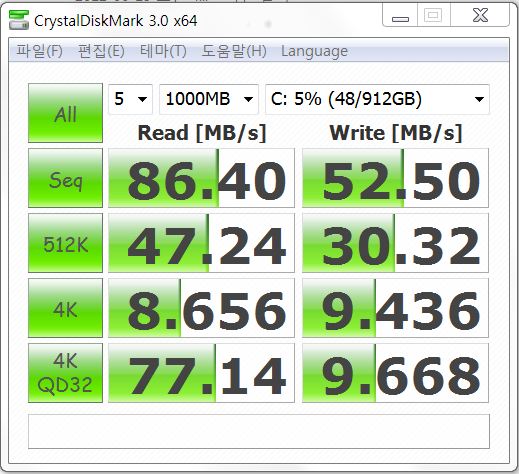Image resolution: width=519 pixels, height=474 pixels.
Task: Start the 512K random test
Action: [65, 243]
